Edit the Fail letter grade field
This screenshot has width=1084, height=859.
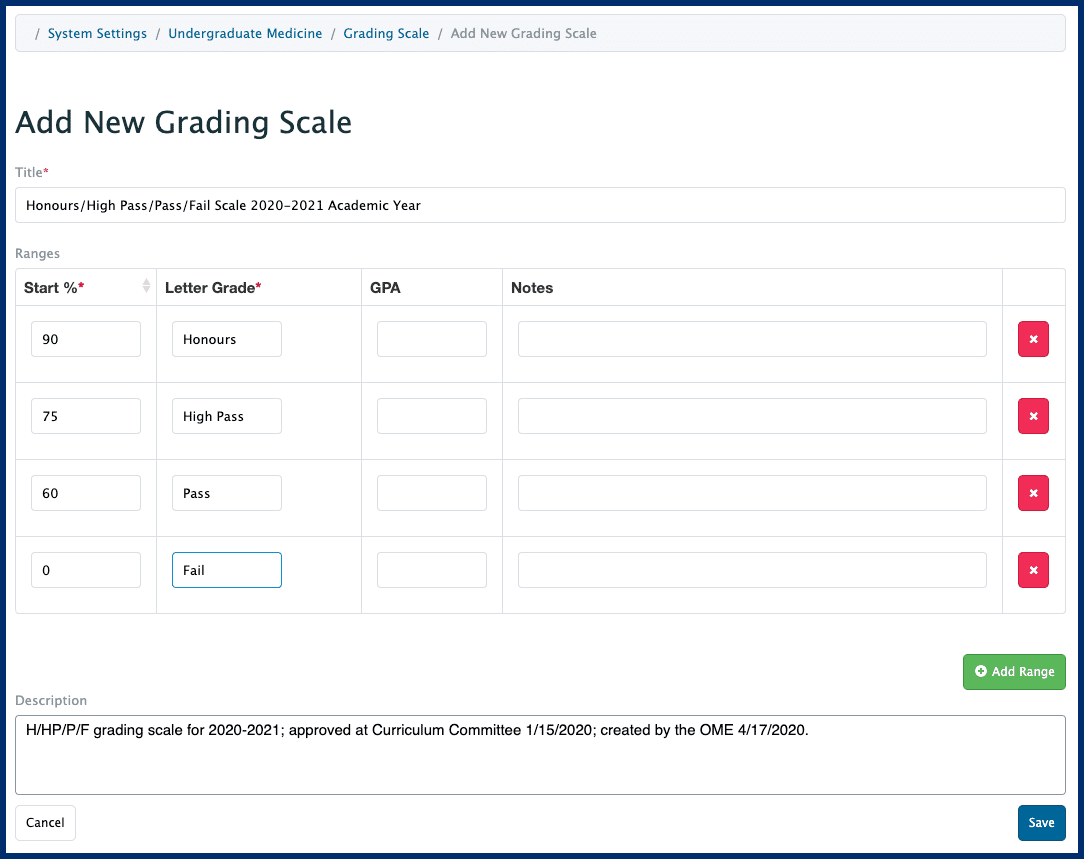click(x=226, y=570)
